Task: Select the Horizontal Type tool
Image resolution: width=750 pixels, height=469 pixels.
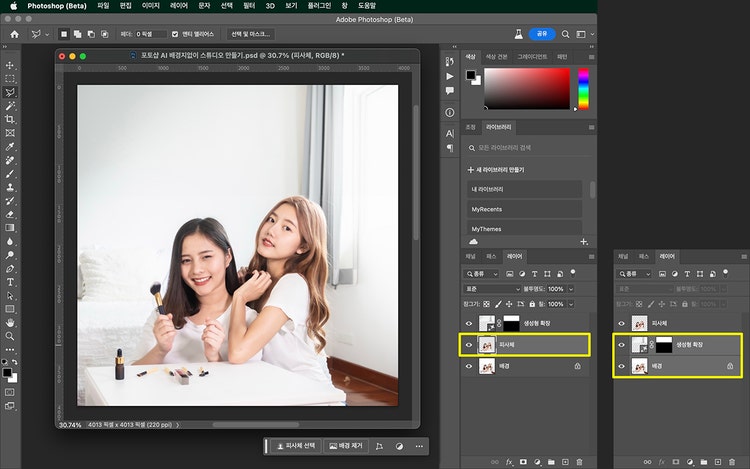Action: pyautogui.click(x=10, y=282)
